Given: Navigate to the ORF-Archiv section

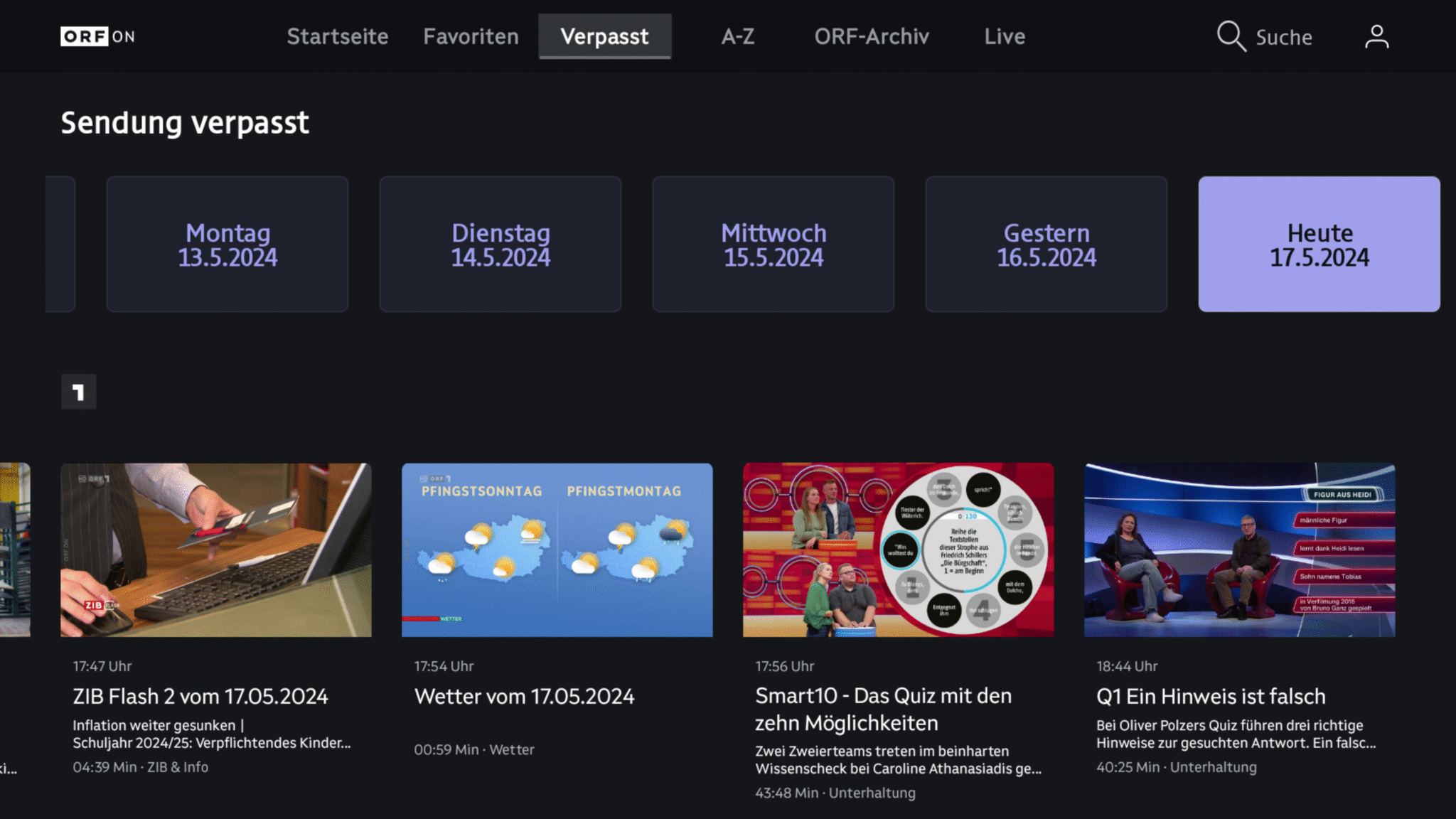Looking at the screenshot, I should [872, 36].
